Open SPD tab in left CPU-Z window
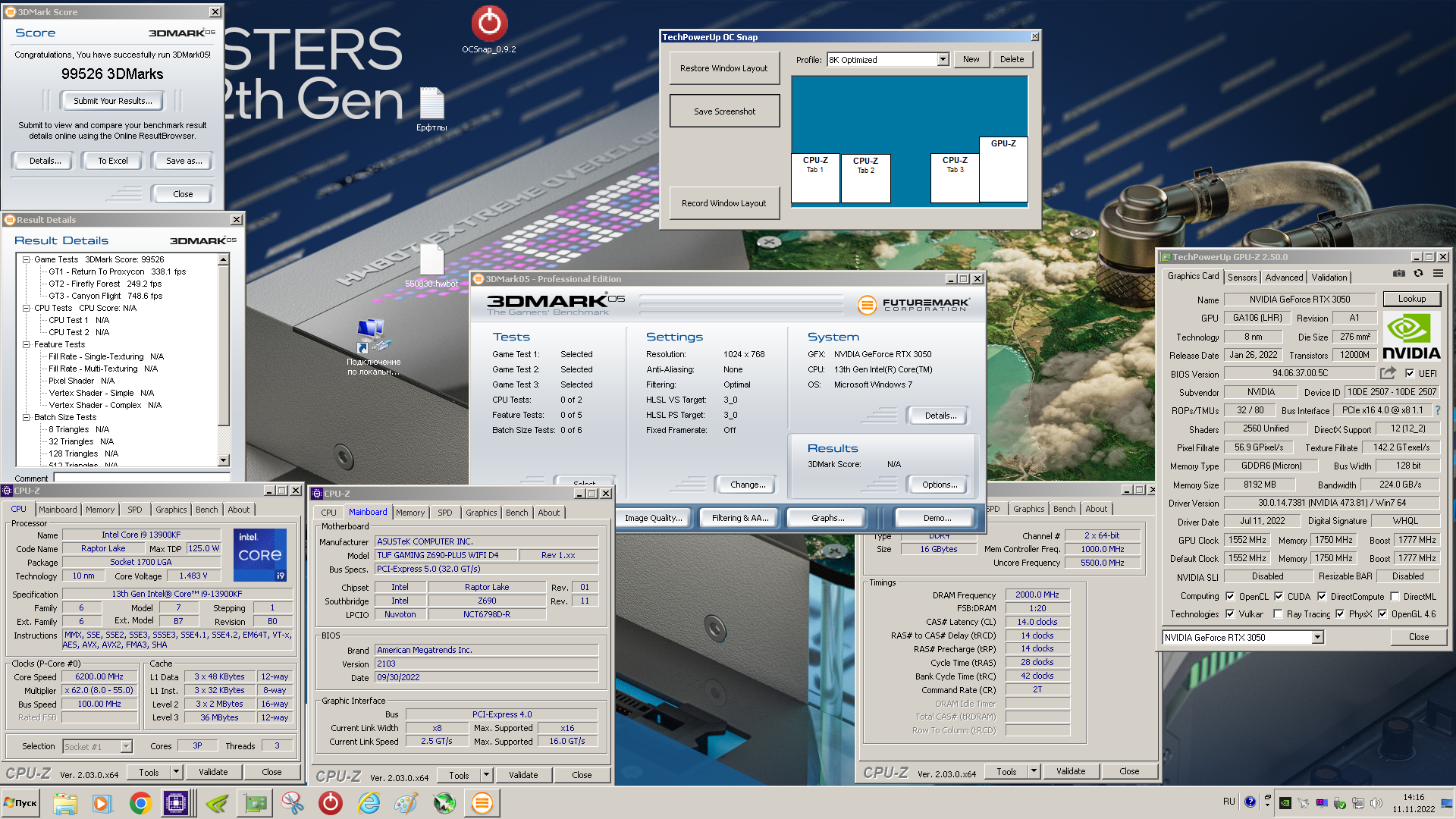The width and height of the screenshot is (1456, 819). tap(135, 510)
